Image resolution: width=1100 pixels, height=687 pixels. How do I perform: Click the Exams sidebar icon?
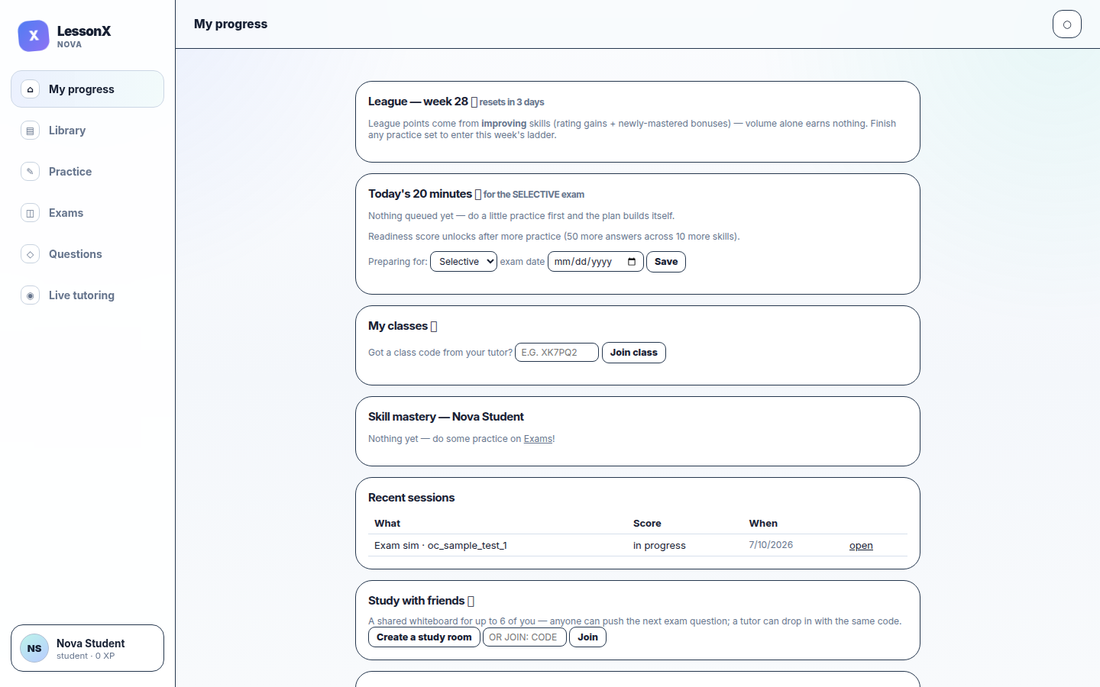tap(30, 213)
